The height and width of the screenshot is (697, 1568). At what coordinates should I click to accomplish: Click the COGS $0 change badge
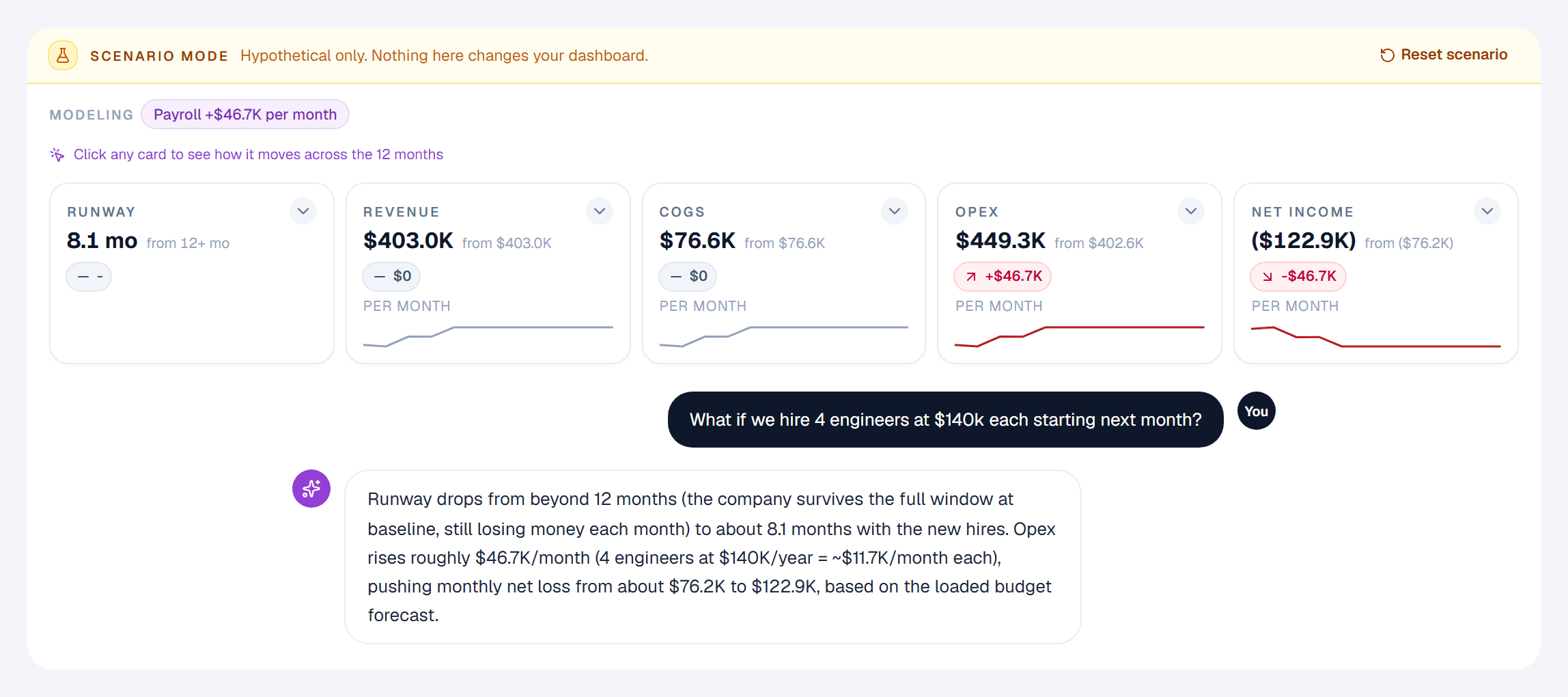pos(688,276)
